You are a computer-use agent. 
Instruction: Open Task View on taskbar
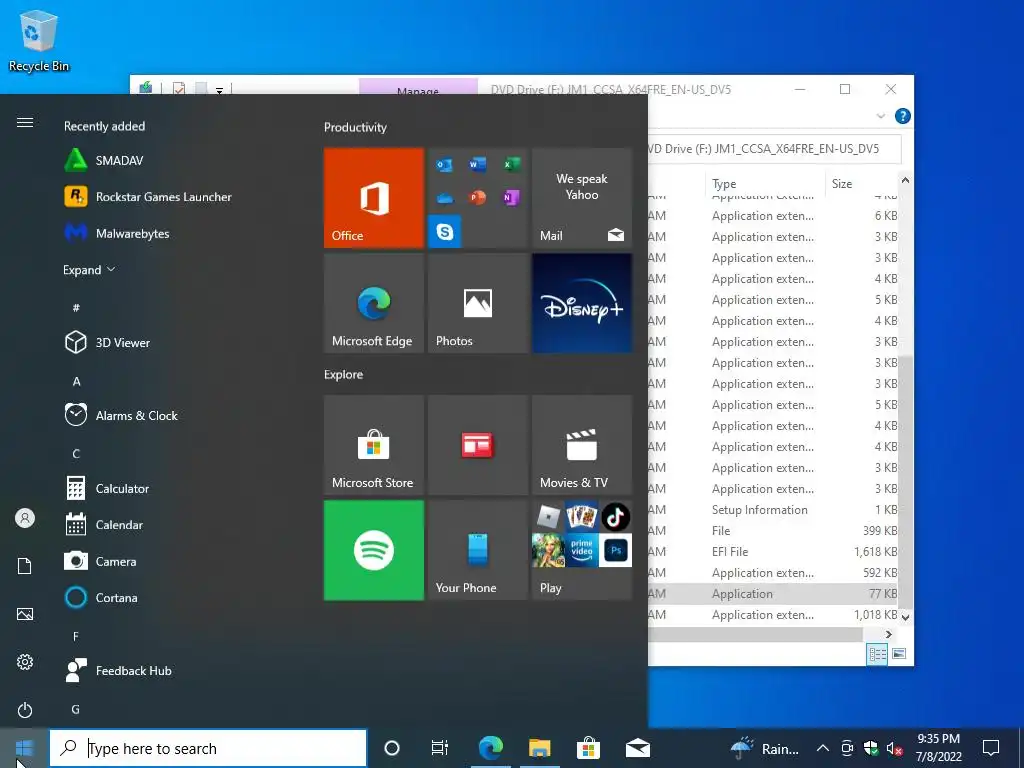point(440,748)
